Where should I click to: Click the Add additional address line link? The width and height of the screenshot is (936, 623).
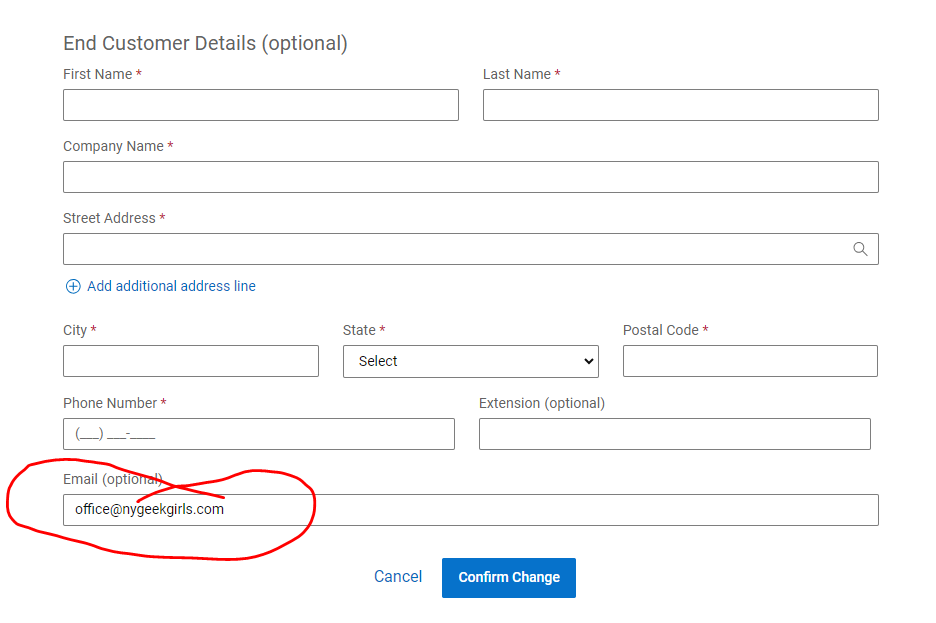[x=171, y=286]
